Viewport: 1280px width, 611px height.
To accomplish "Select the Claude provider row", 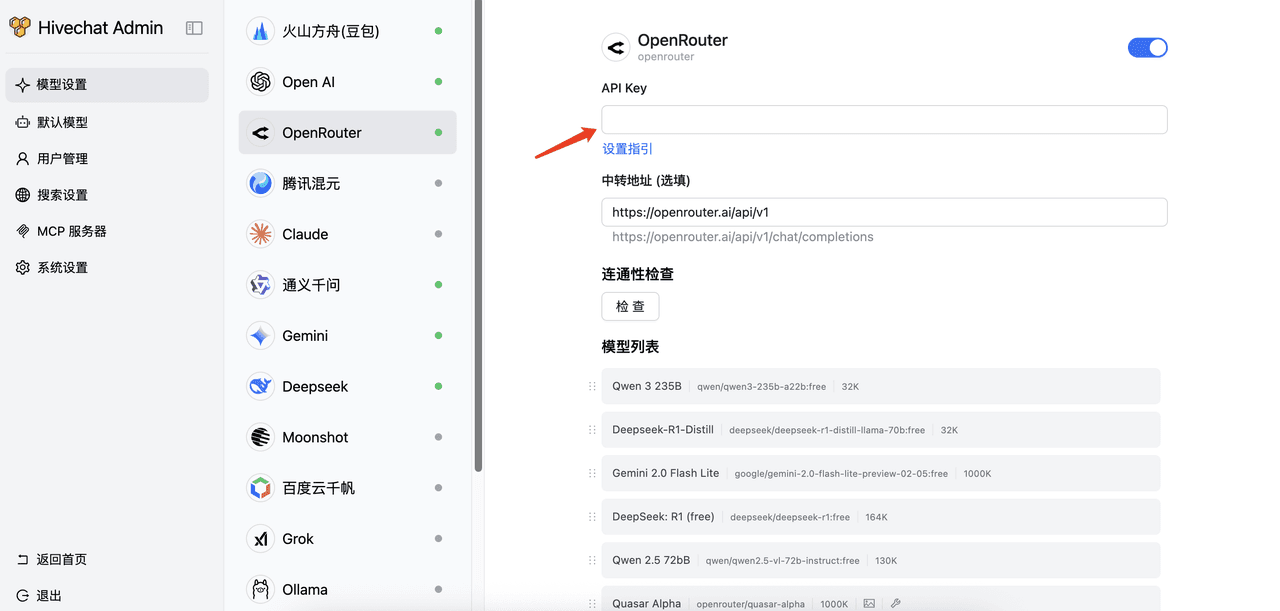I will point(347,234).
